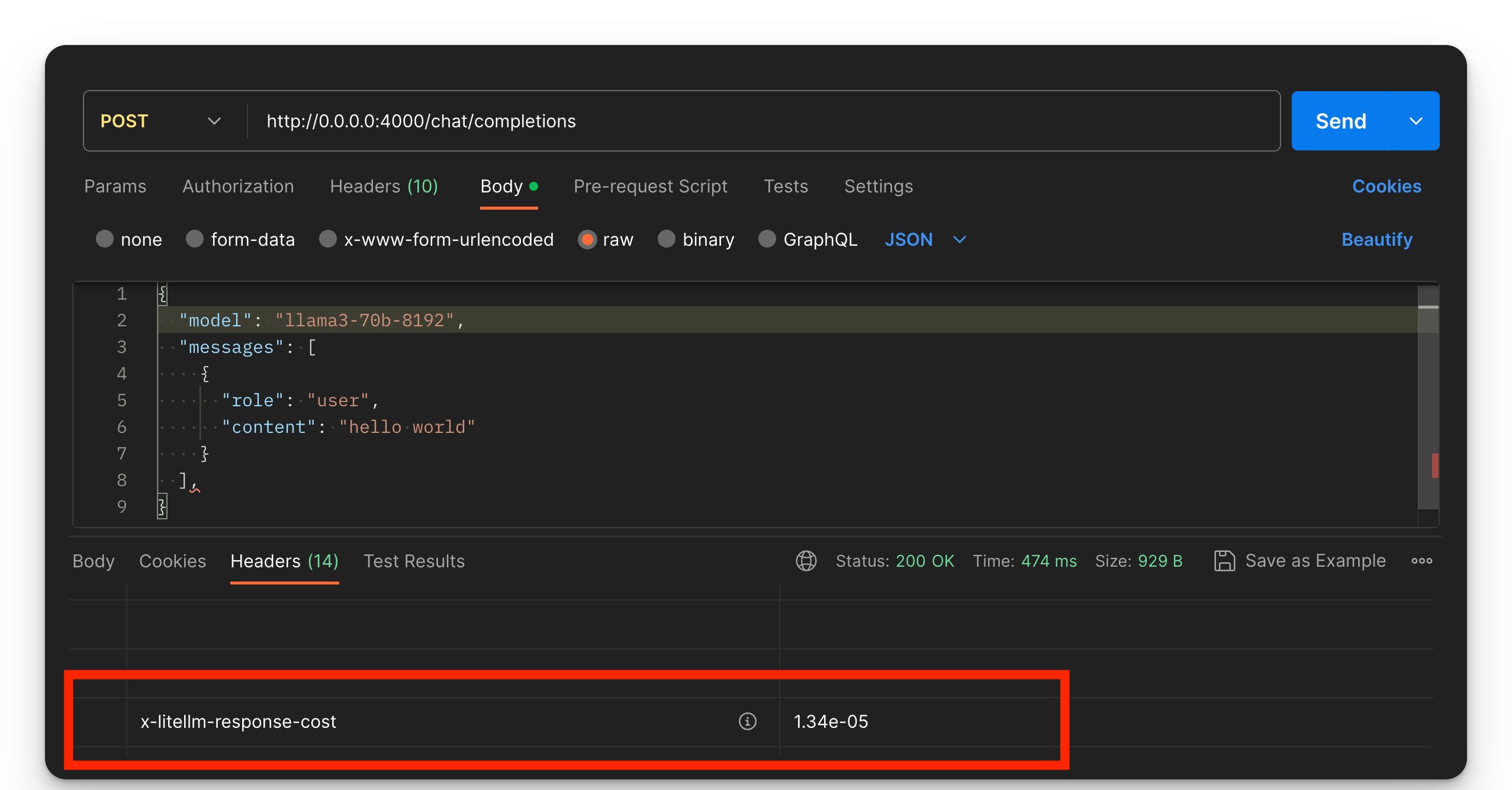Select the GraphQL body radio button
The height and width of the screenshot is (790, 1512).
pos(767,239)
